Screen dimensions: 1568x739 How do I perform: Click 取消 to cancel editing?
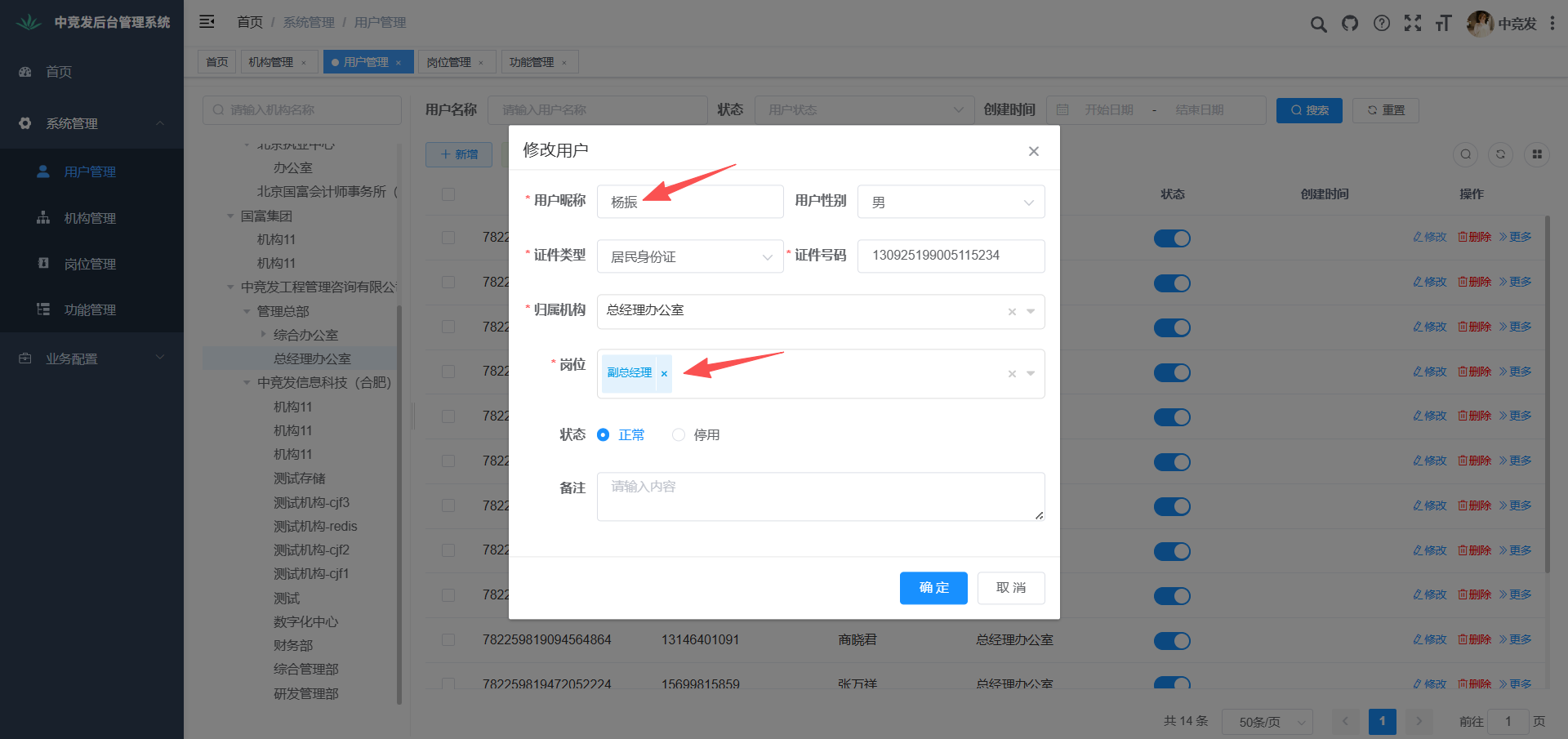1011,588
